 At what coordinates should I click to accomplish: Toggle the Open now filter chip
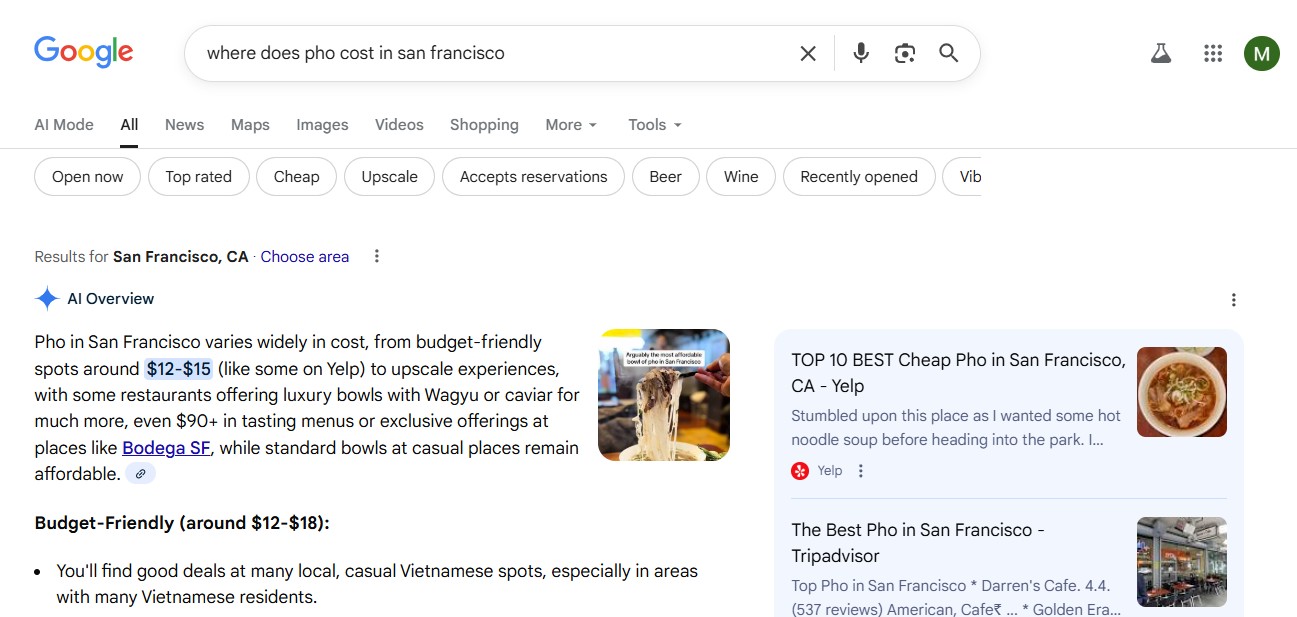click(87, 177)
